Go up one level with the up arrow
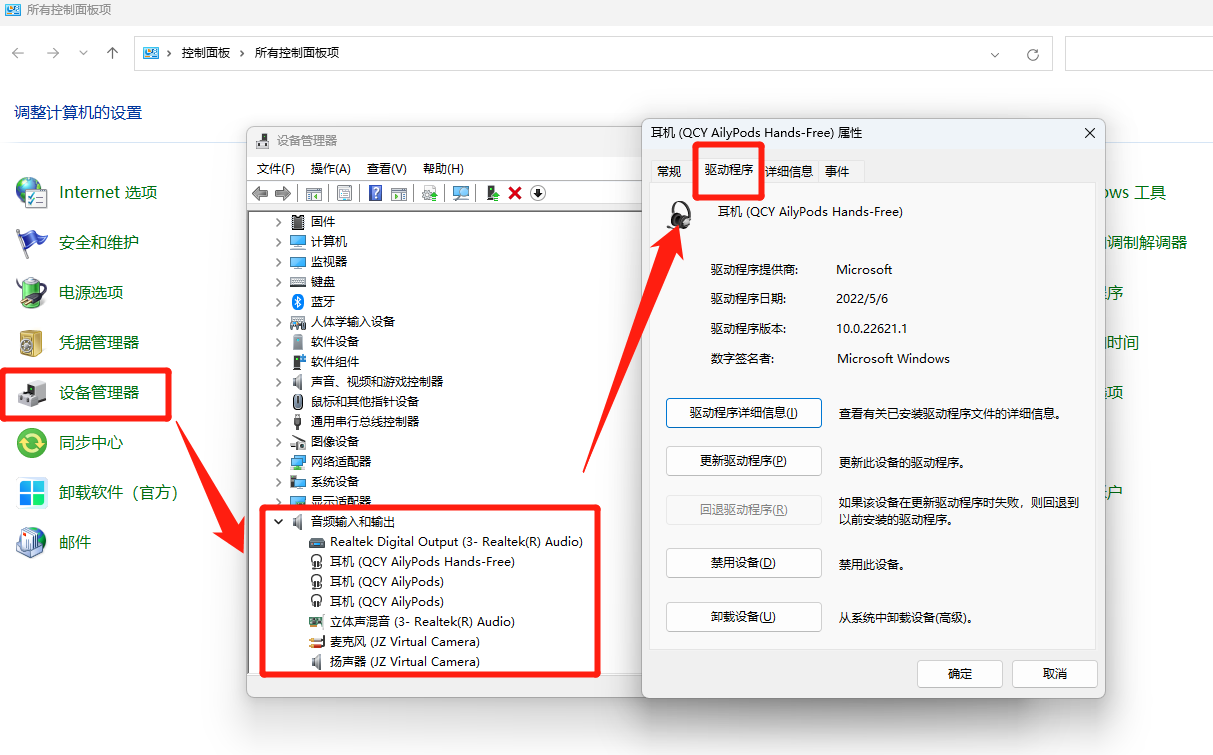The width and height of the screenshot is (1213, 755). pyautogui.click(x=113, y=53)
